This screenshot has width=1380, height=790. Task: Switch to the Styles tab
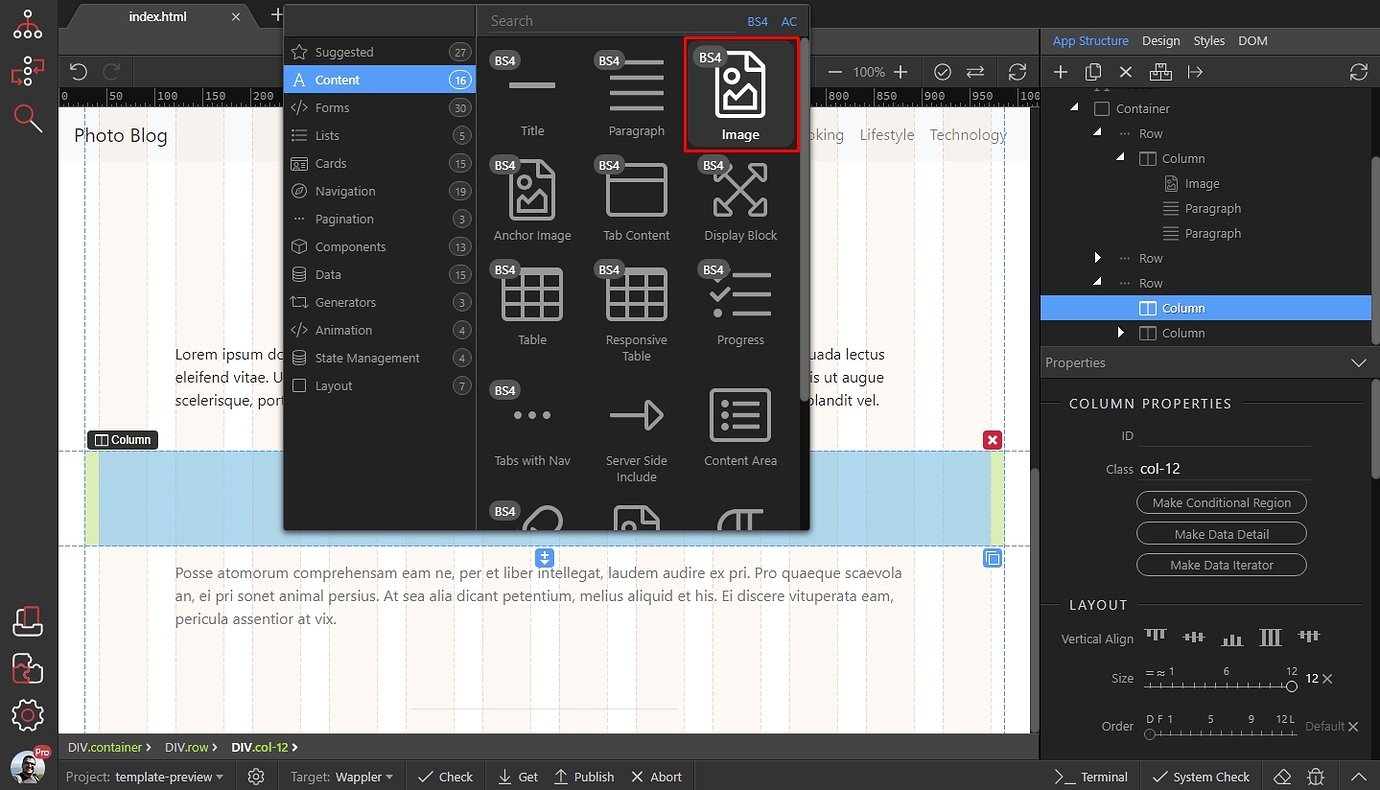(1209, 40)
